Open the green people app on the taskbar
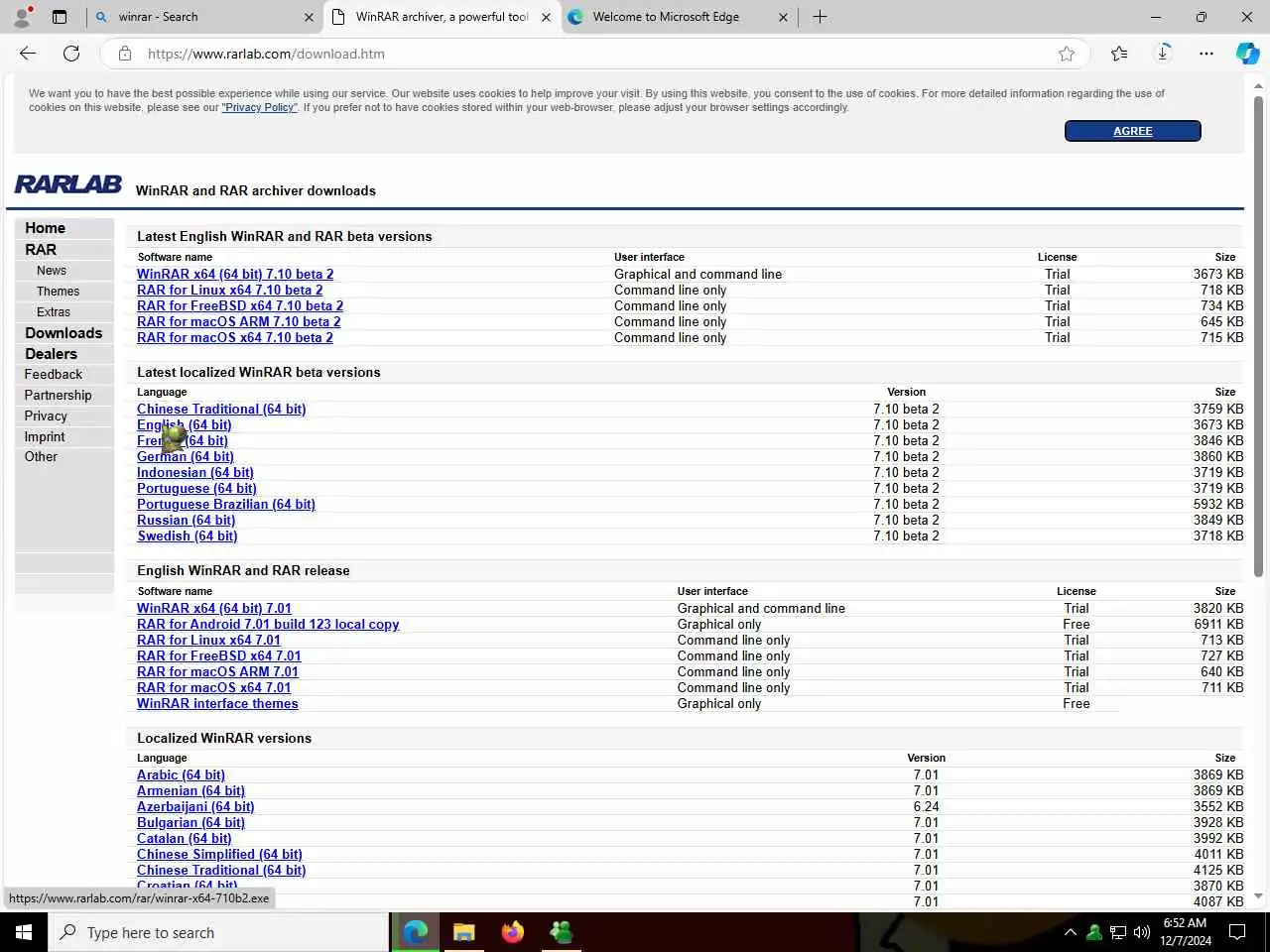The width and height of the screenshot is (1270, 952). pyautogui.click(x=561, y=932)
